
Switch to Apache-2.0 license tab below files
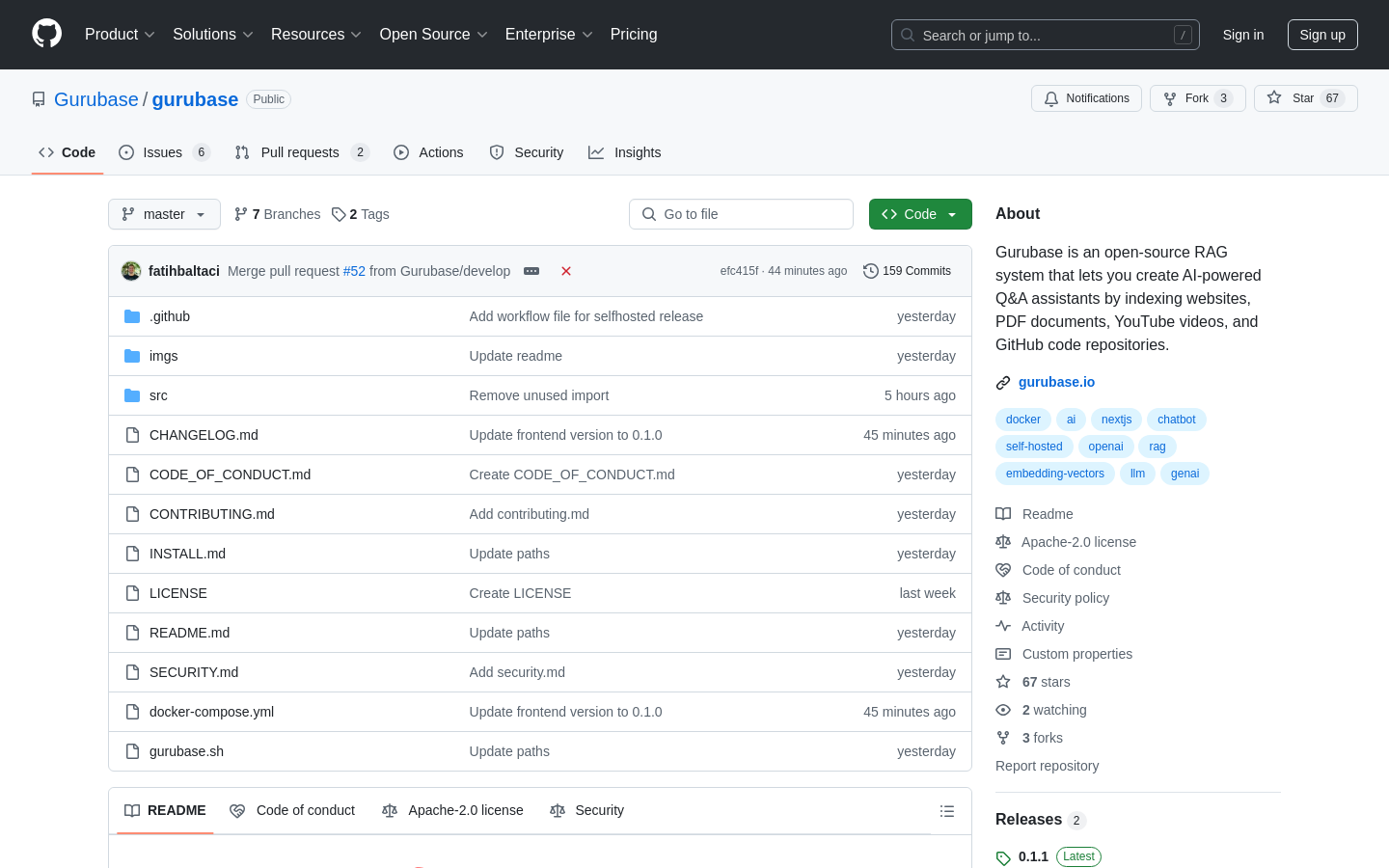tap(452, 810)
